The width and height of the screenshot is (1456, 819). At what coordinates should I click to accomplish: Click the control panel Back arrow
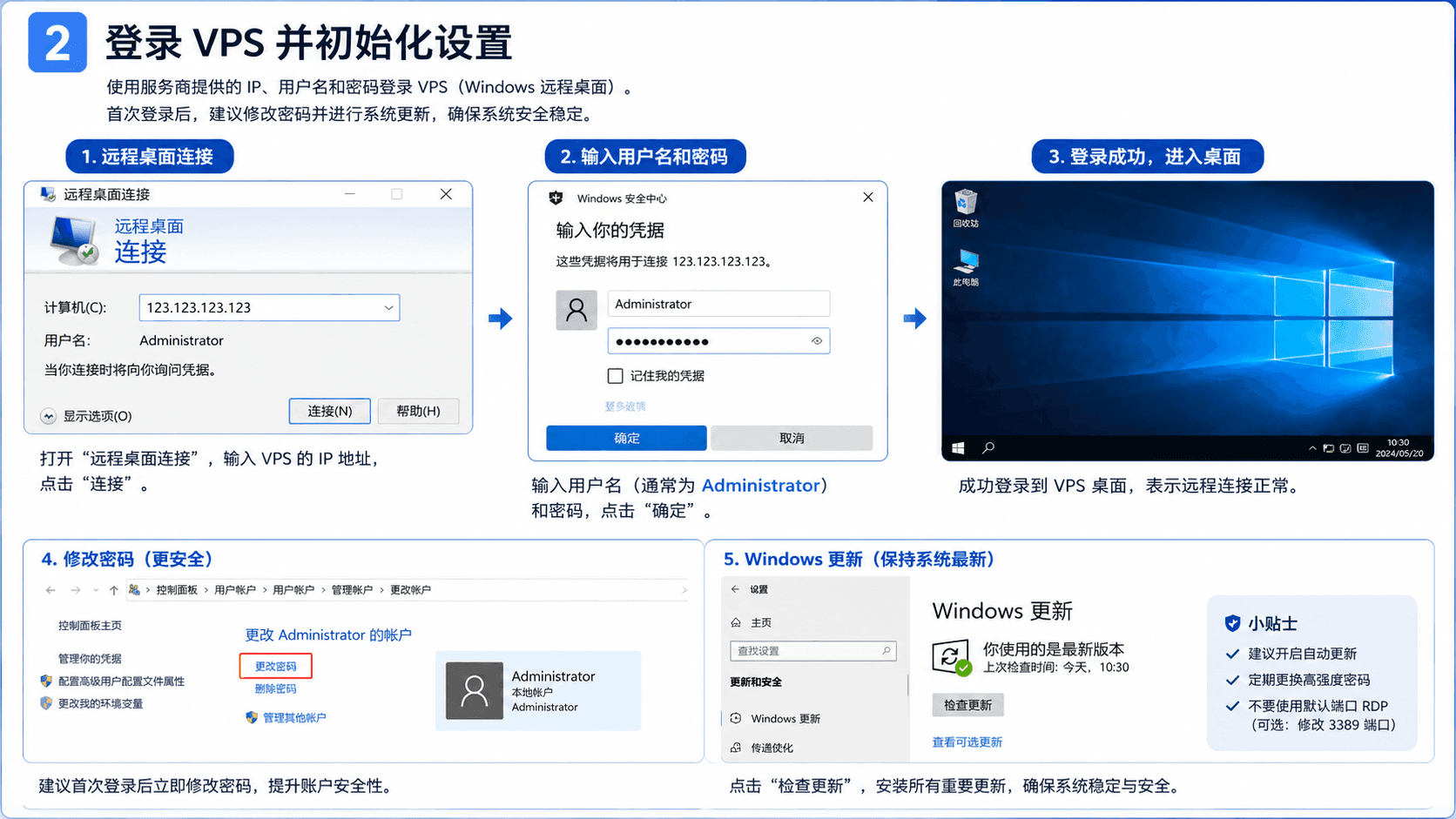[x=51, y=590]
